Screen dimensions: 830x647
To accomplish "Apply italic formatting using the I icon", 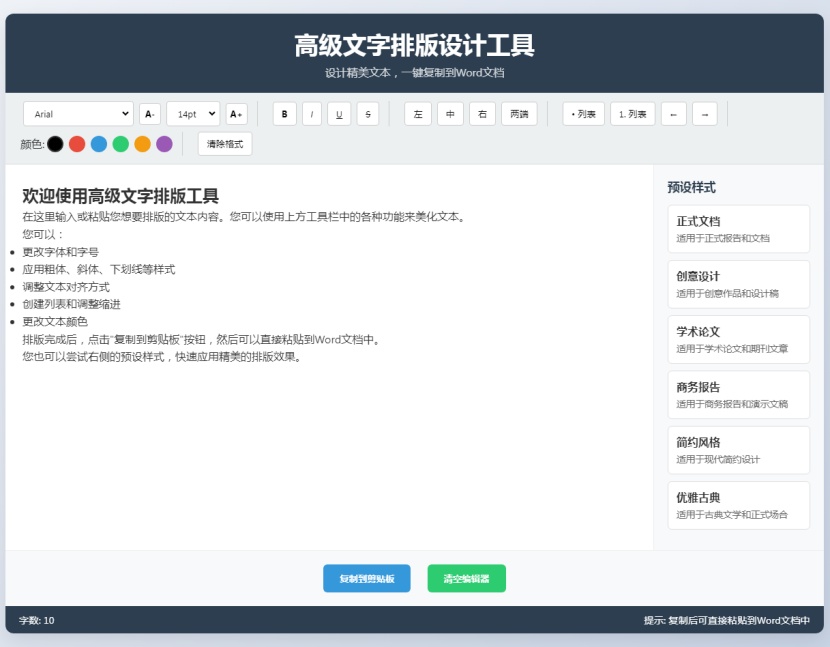I will tap(312, 114).
